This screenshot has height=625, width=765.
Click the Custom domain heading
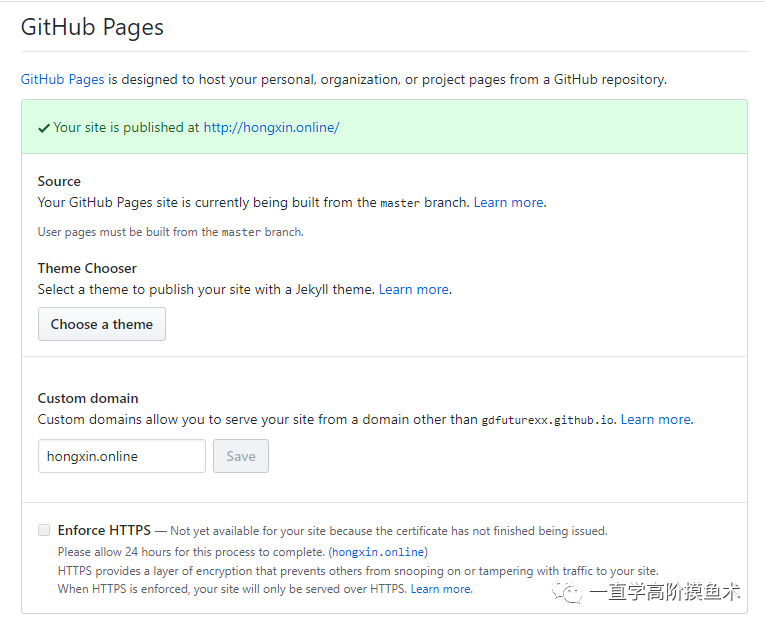88,398
